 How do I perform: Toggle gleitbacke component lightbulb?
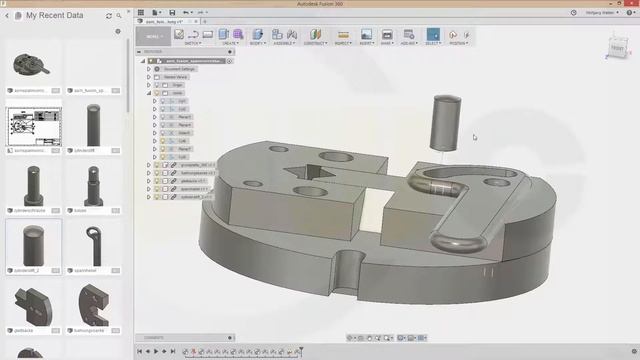coord(157,181)
